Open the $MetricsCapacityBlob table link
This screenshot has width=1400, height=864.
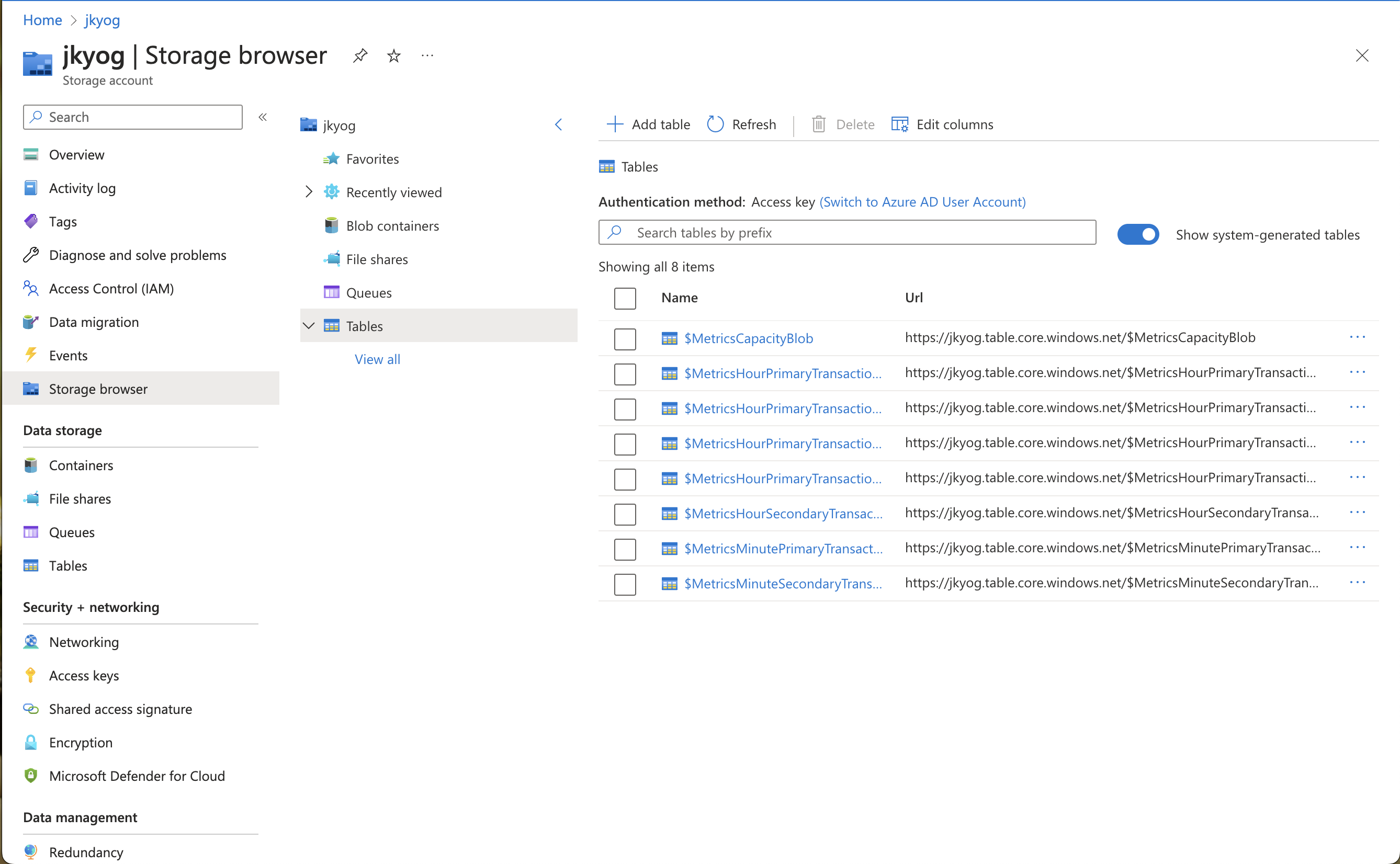(749, 338)
